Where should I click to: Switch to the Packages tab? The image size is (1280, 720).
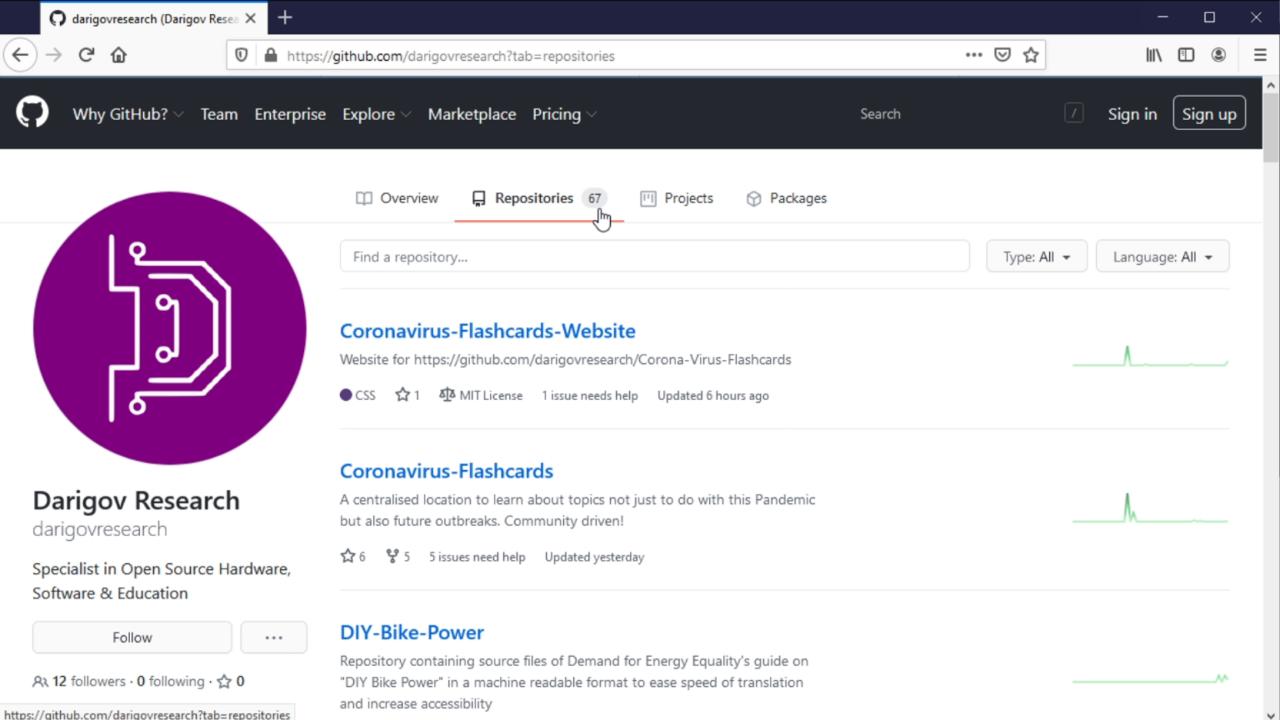click(x=786, y=198)
